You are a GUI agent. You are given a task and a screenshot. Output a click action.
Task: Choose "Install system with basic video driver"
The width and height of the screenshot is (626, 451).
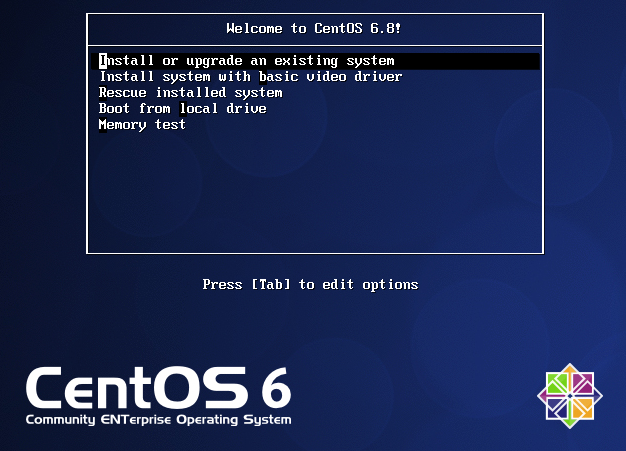coord(251,77)
